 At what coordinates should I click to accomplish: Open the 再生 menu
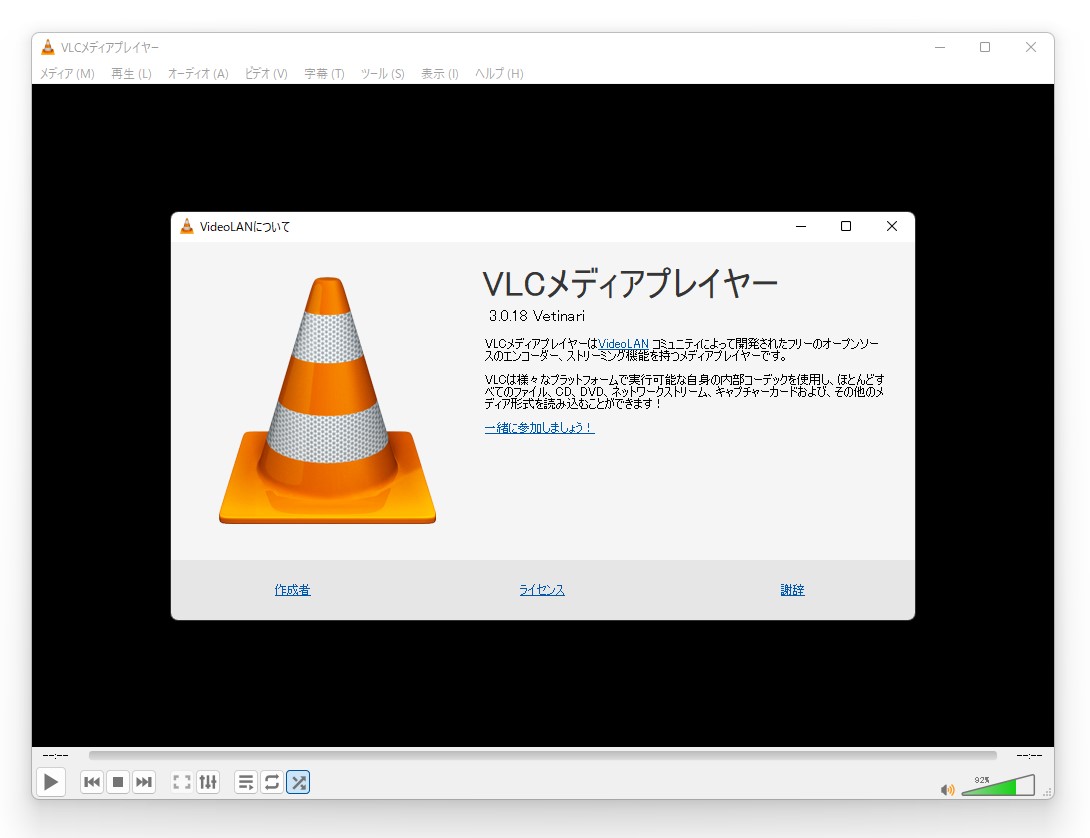click(x=130, y=73)
